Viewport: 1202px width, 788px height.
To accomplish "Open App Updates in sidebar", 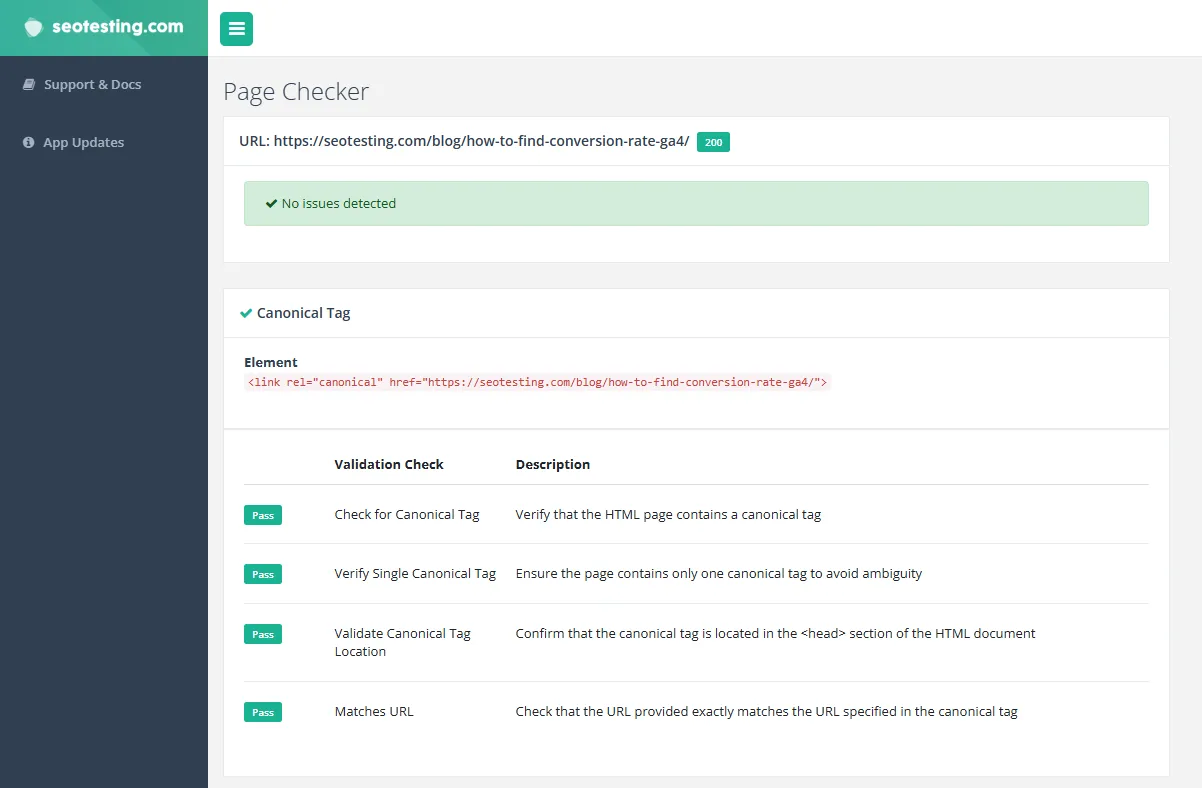I will (83, 143).
